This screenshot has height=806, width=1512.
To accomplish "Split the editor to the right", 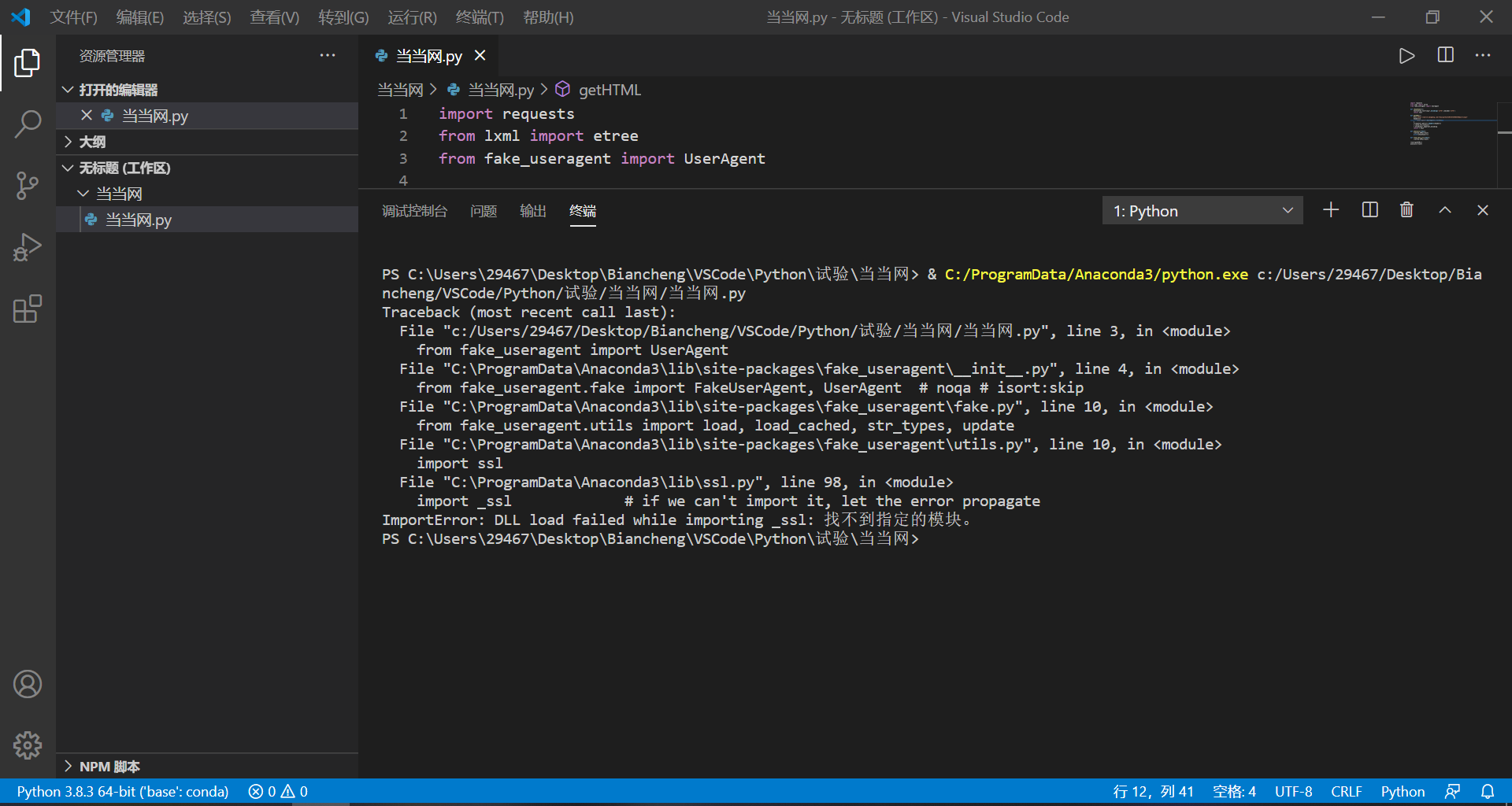I will coord(1446,55).
